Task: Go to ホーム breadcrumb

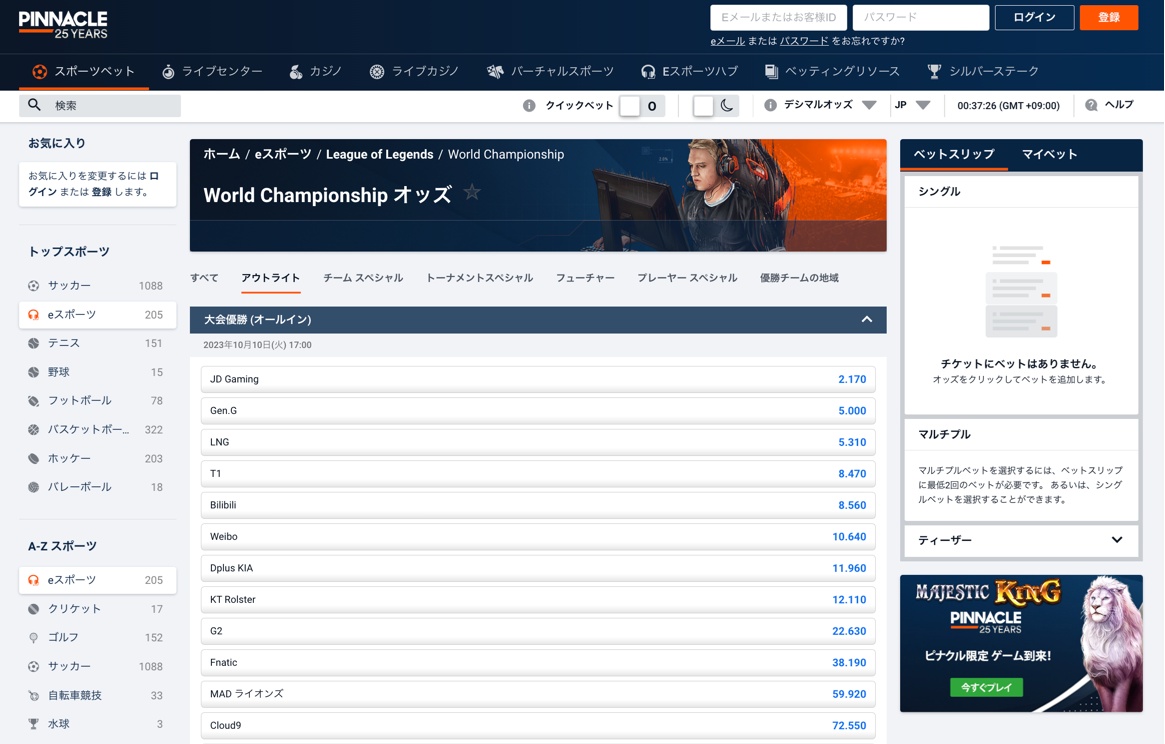Action: tap(221, 155)
